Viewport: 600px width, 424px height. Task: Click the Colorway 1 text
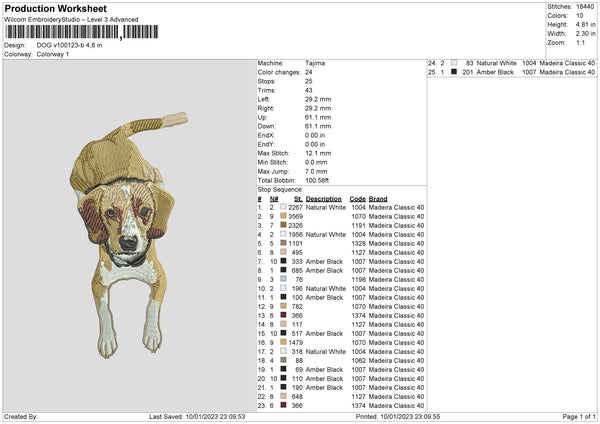53,54
